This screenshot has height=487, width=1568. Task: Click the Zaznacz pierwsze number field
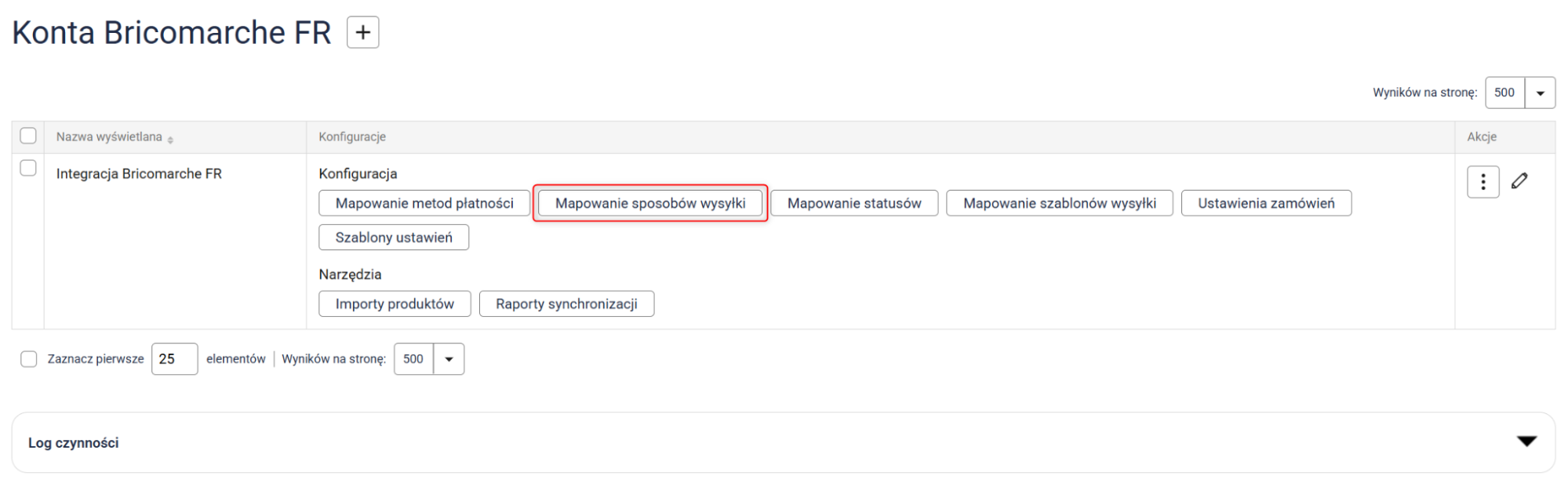[x=174, y=359]
